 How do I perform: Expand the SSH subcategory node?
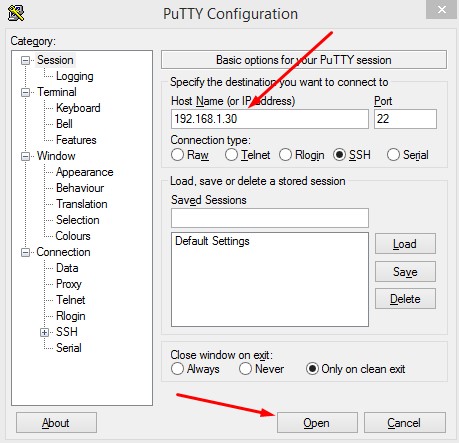tap(44, 332)
